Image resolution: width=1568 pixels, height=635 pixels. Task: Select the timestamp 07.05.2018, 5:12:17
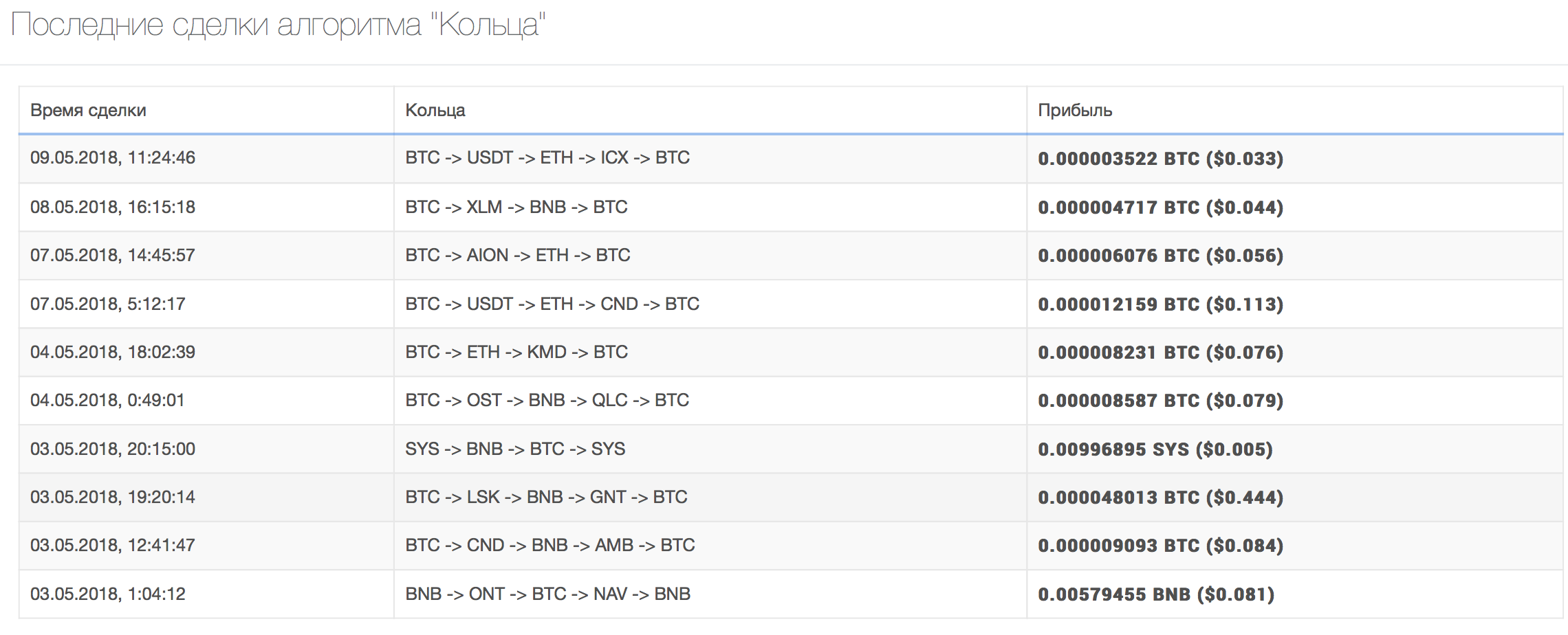(x=108, y=304)
